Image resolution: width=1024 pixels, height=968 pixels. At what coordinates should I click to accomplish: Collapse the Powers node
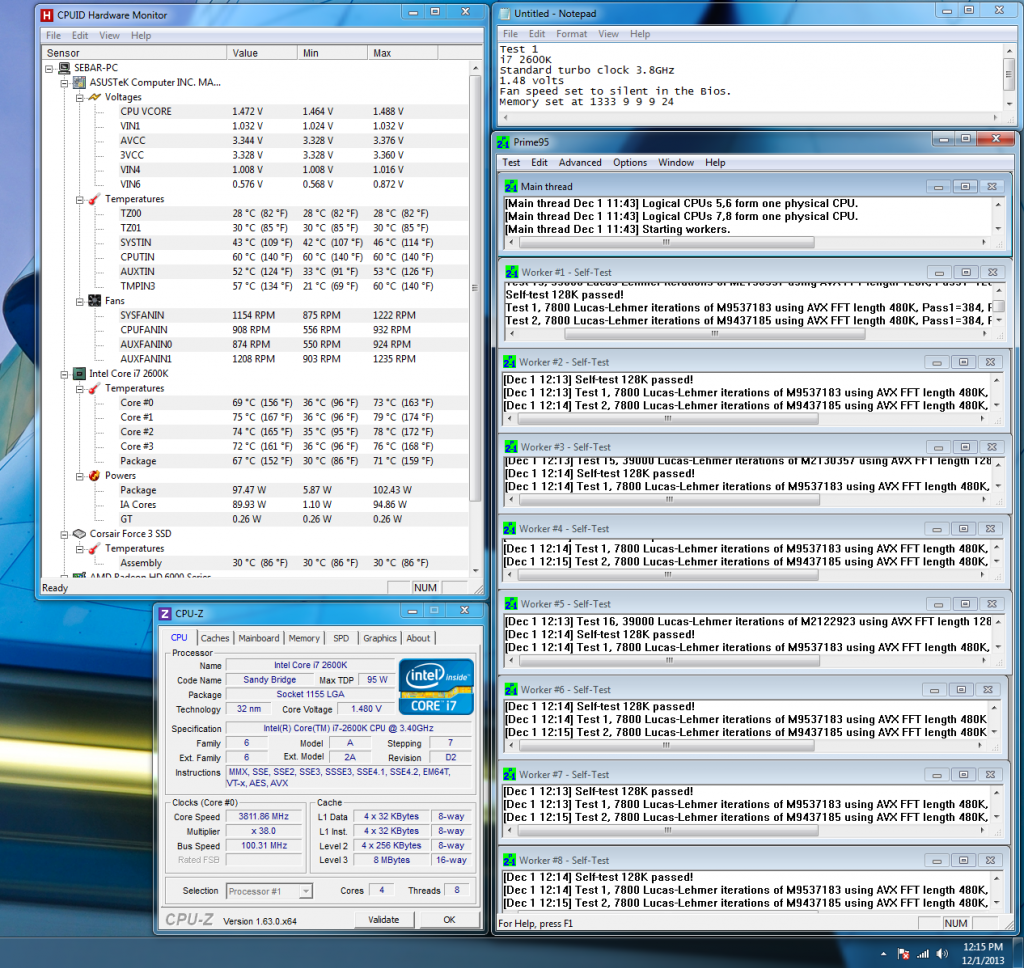point(79,476)
